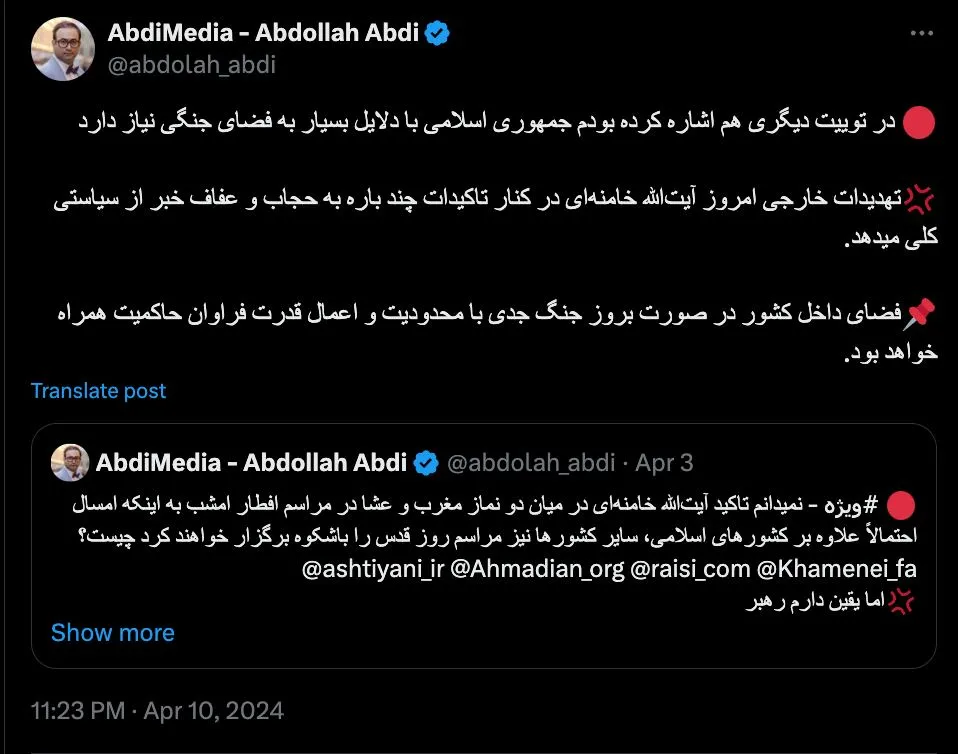Click the red circle emoji in the main post

tap(918, 122)
